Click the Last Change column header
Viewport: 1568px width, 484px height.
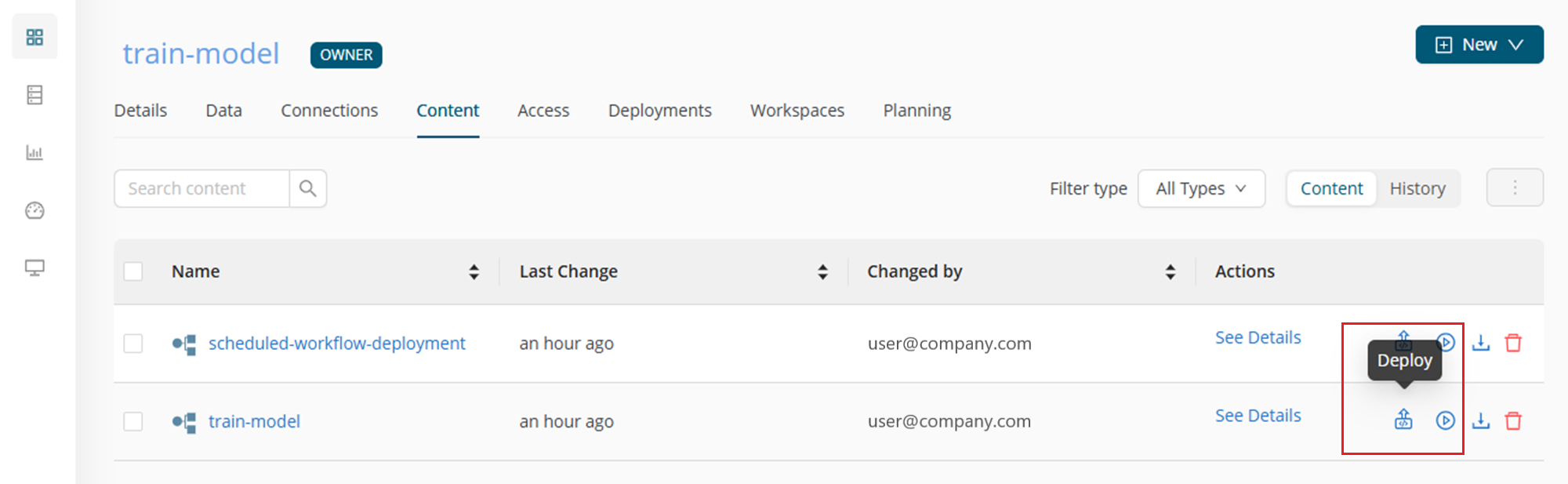[568, 271]
